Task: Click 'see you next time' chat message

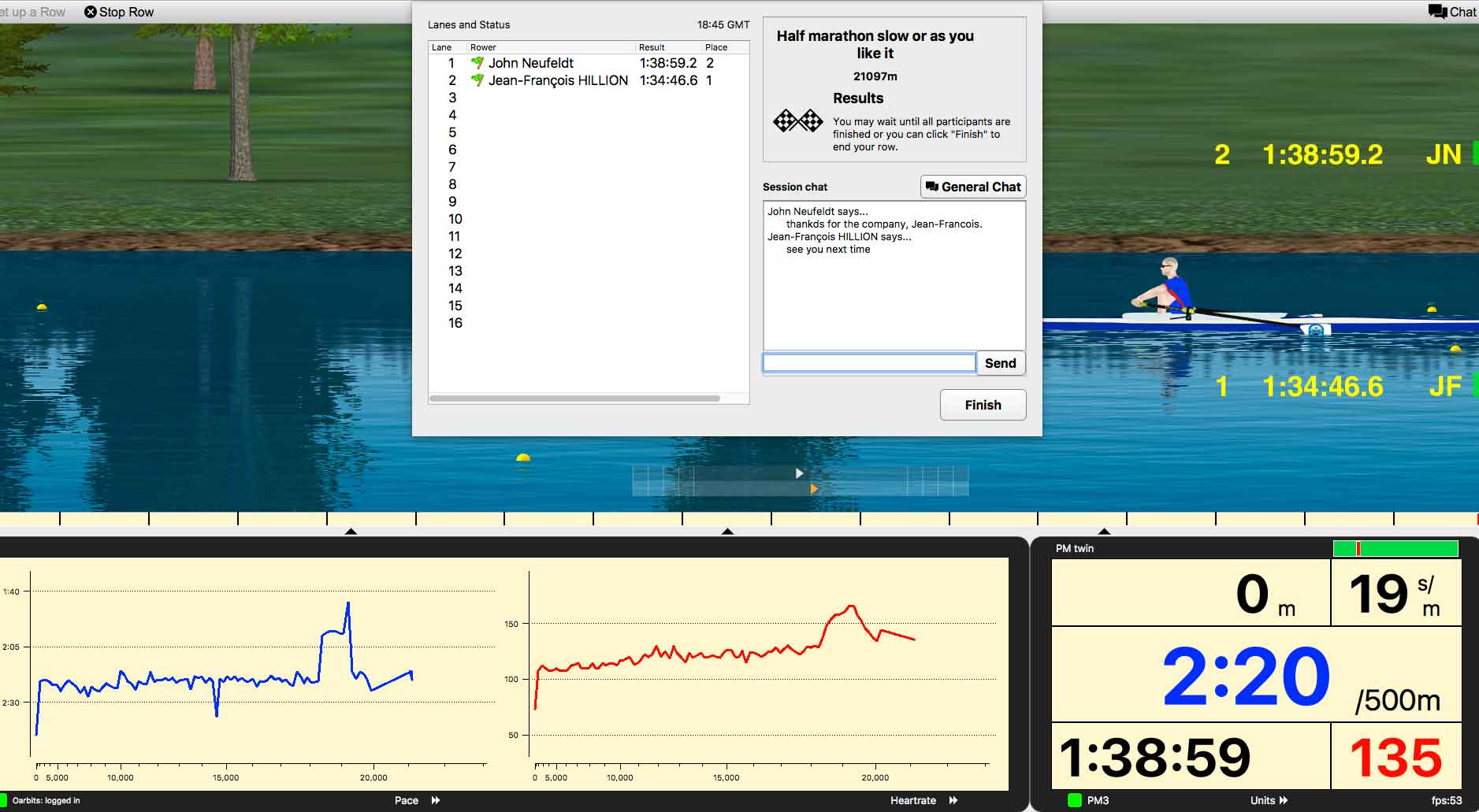Action: pyautogui.click(x=828, y=249)
